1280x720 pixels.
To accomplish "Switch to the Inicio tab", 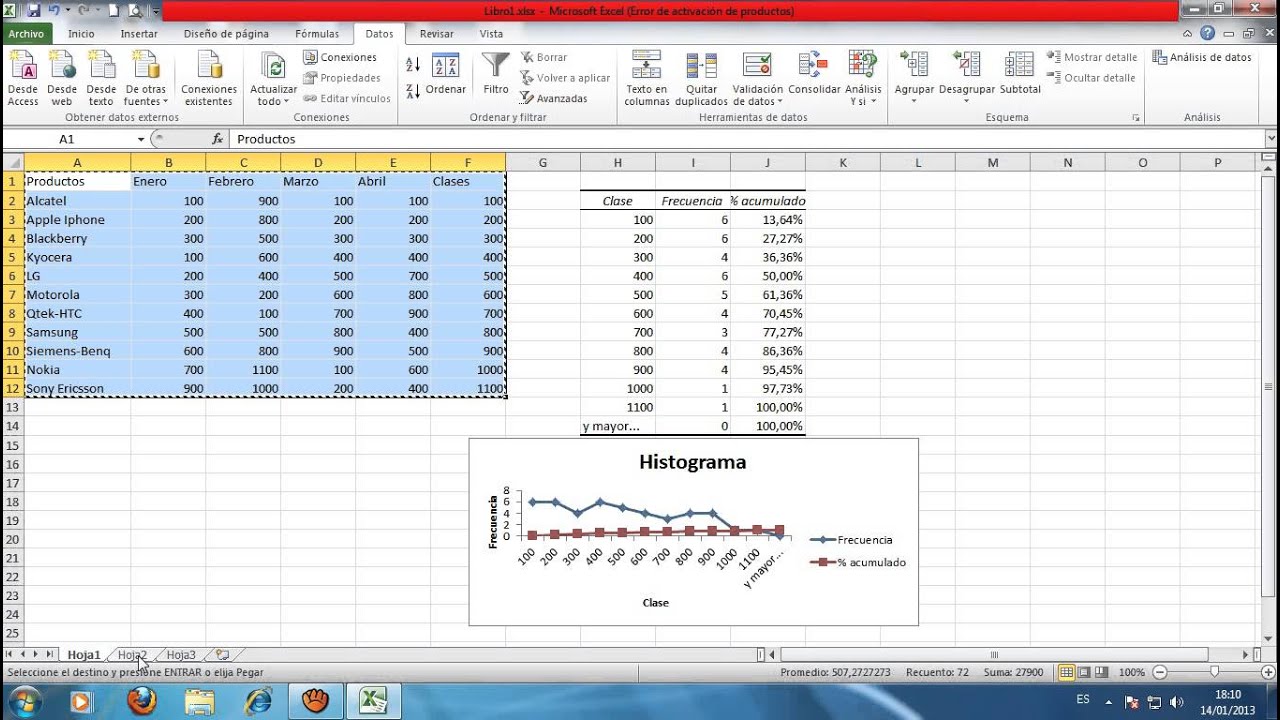I will [x=81, y=33].
